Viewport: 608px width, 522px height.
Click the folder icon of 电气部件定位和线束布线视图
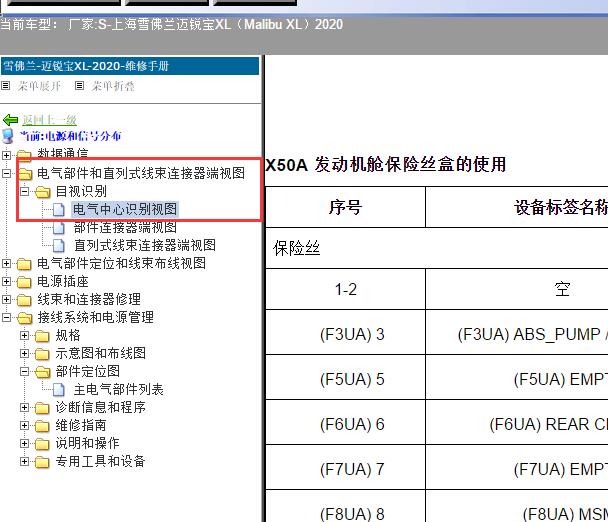(24, 264)
